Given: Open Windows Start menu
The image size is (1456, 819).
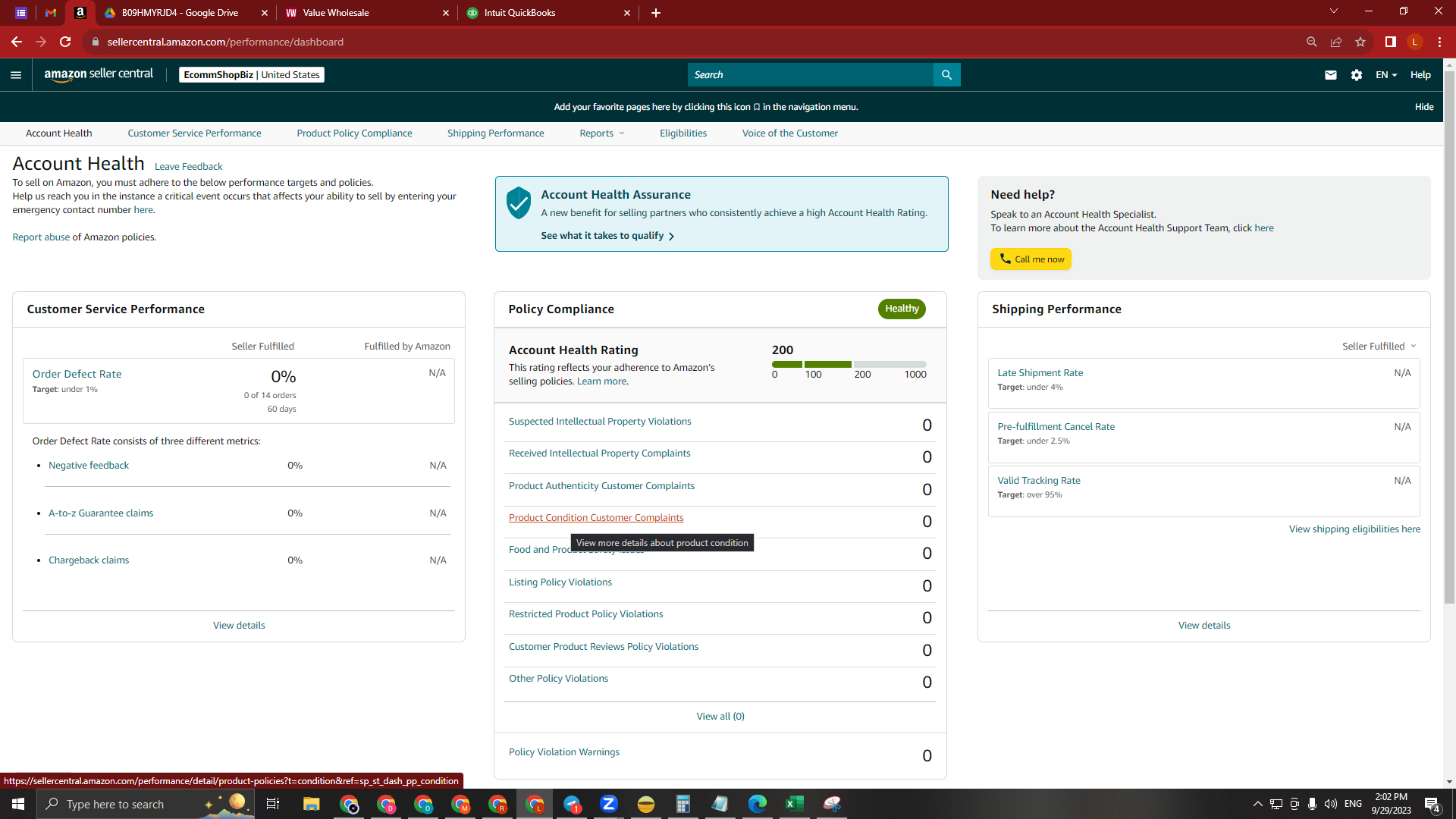Looking at the screenshot, I should pos(18,804).
